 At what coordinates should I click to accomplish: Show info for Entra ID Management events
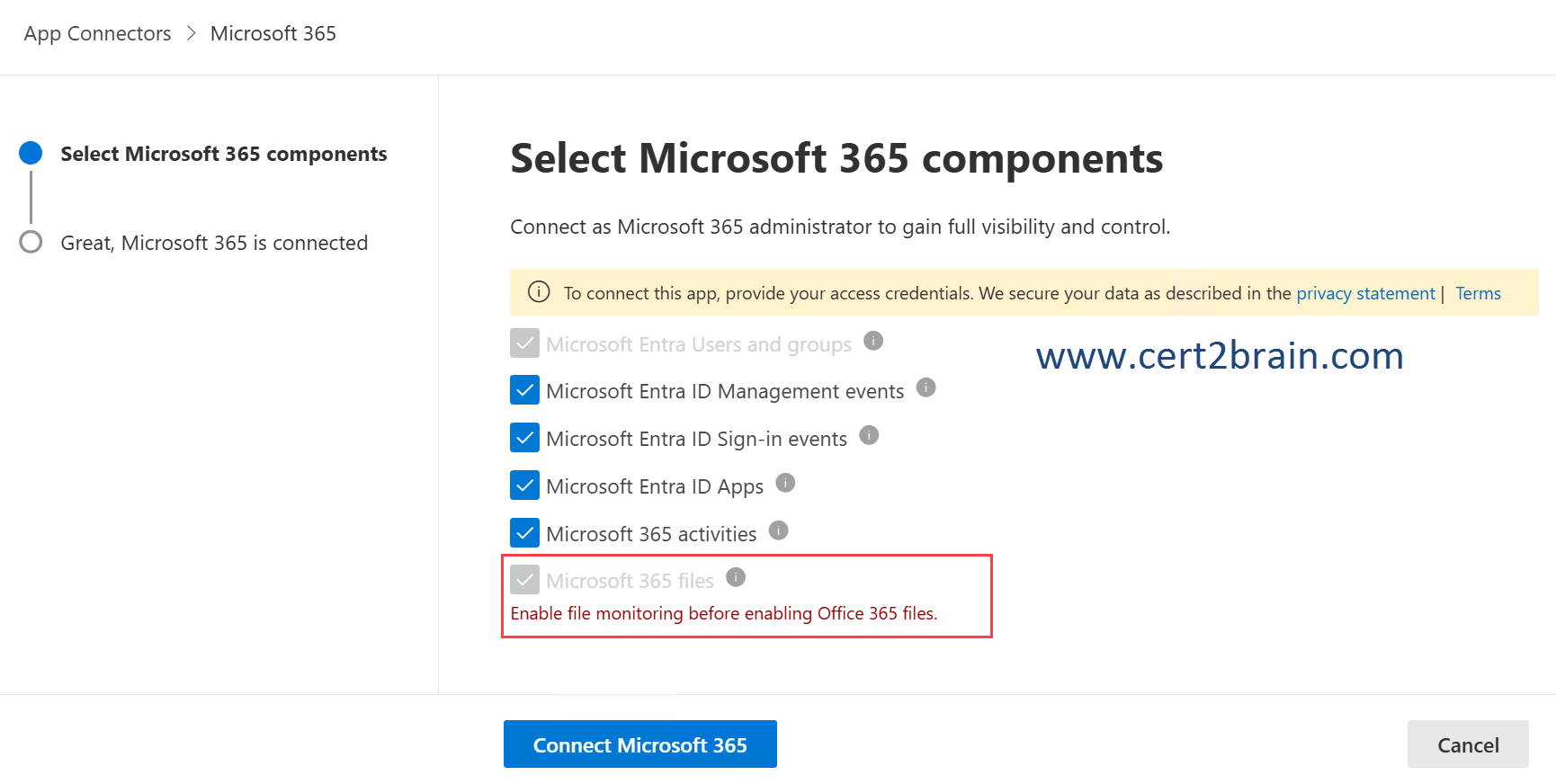click(926, 388)
